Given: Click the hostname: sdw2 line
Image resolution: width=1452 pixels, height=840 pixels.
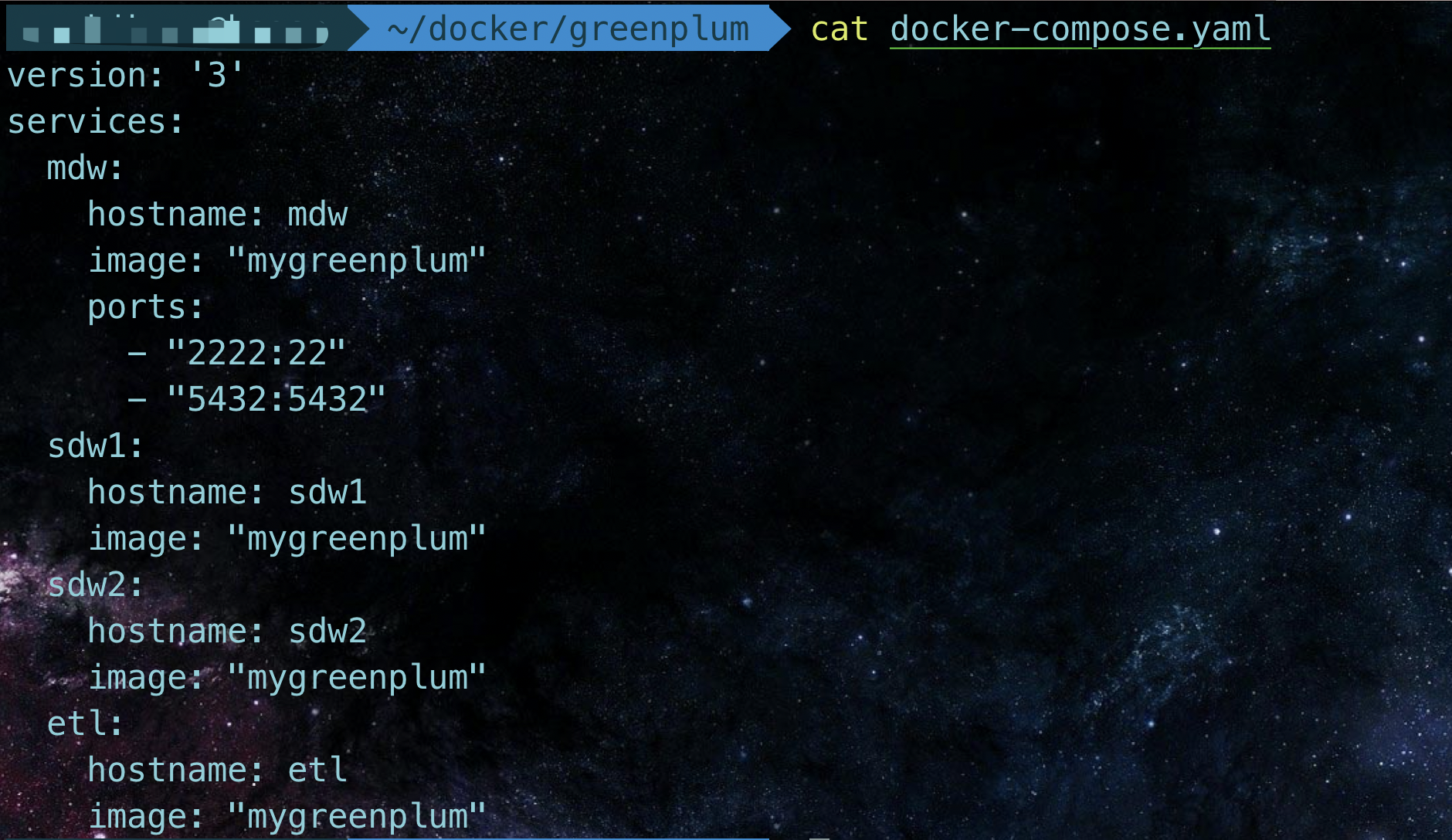Looking at the screenshot, I should point(227,632).
